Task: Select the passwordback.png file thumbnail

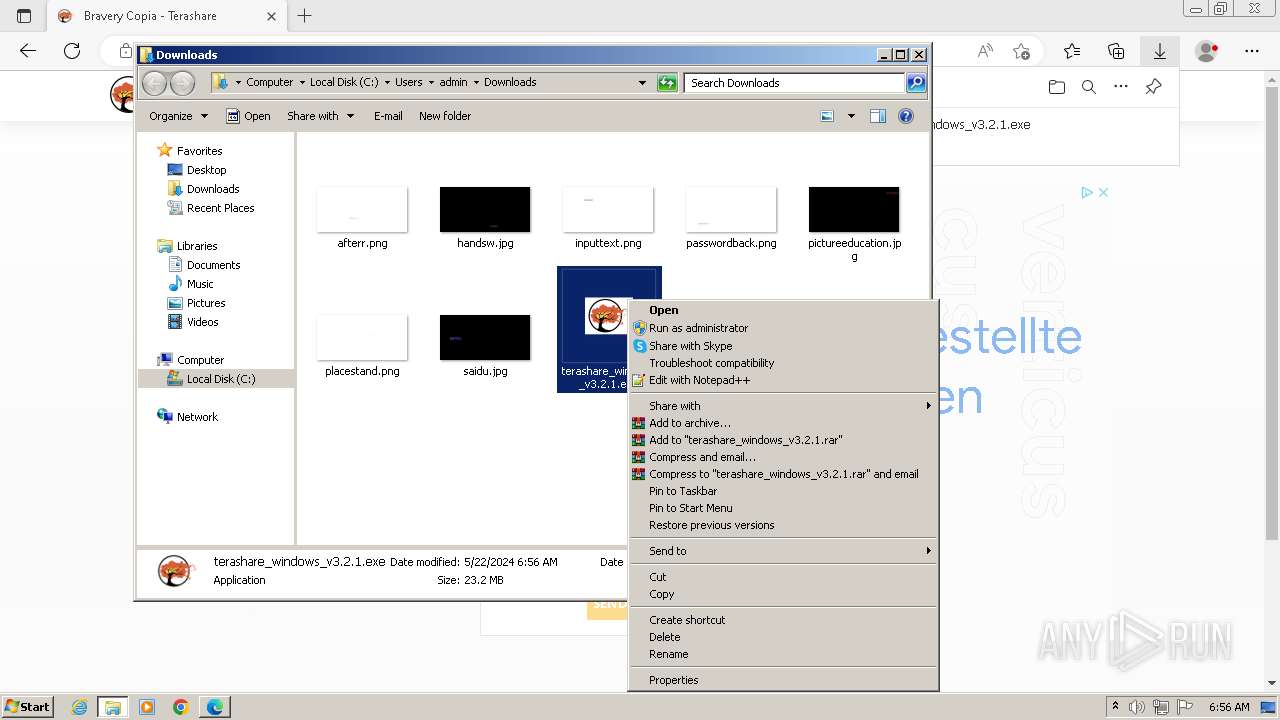Action: [731, 210]
